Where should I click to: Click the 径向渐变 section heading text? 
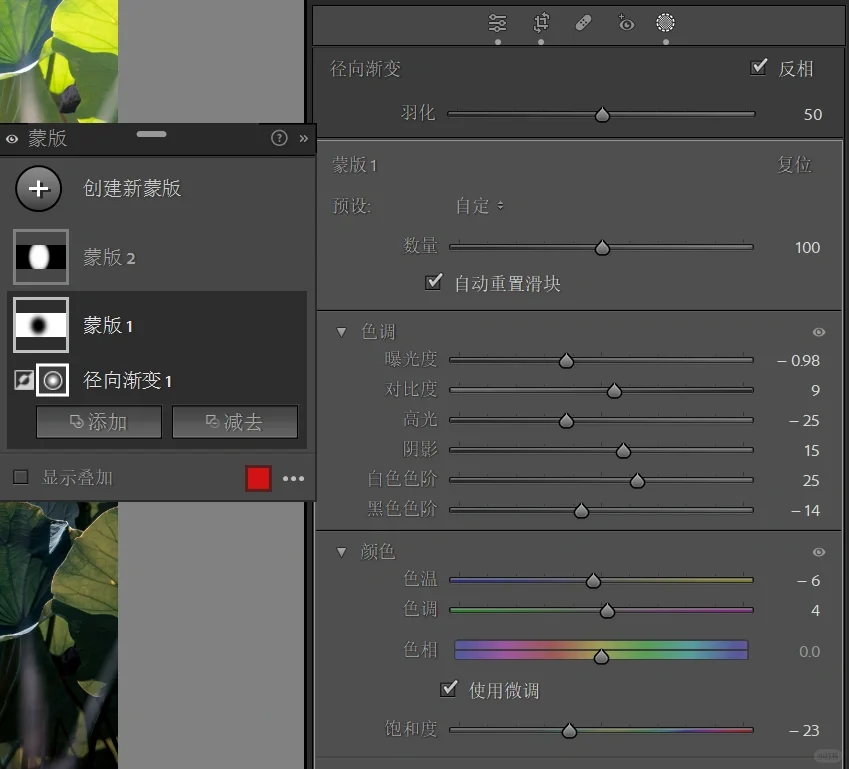[365, 69]
